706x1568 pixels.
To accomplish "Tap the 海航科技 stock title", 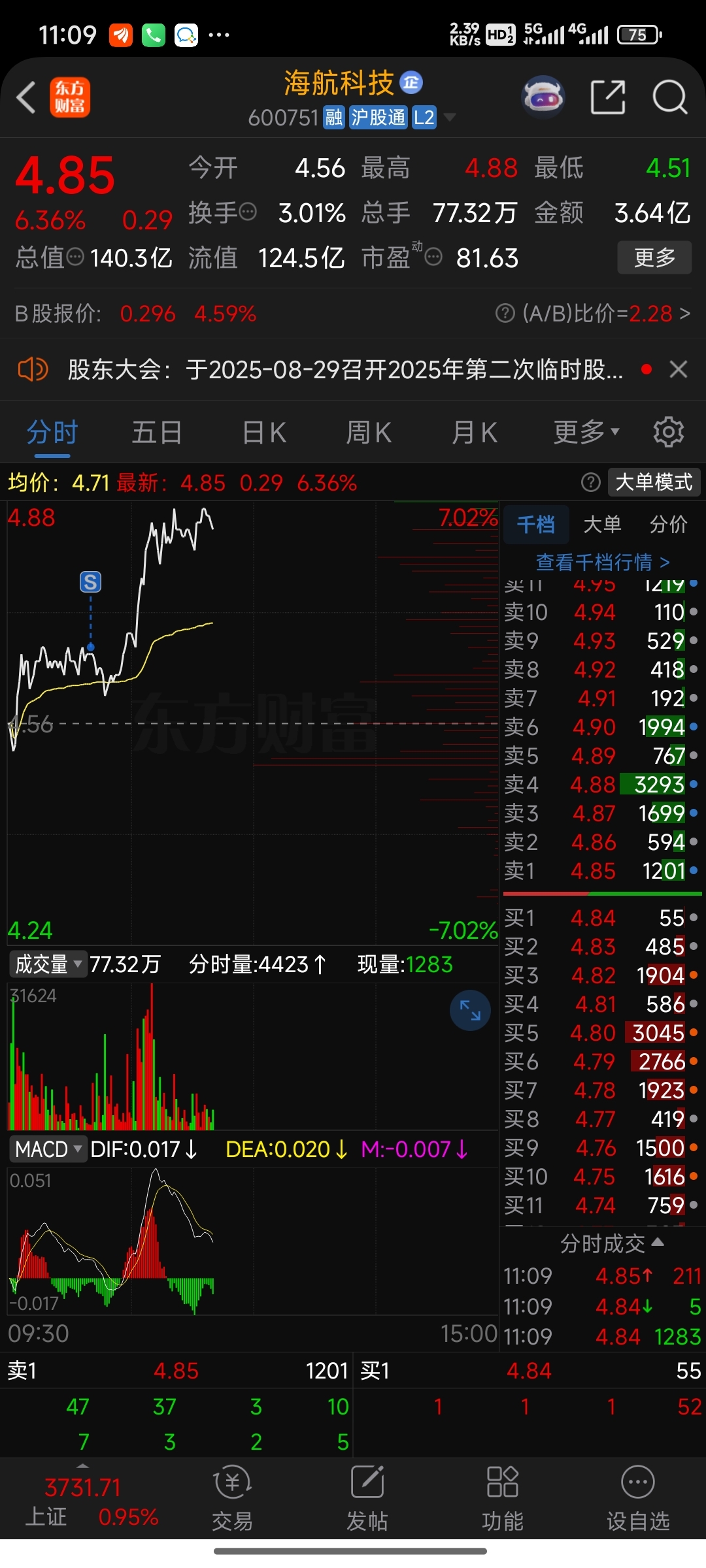I will click(x=339, y=82).
